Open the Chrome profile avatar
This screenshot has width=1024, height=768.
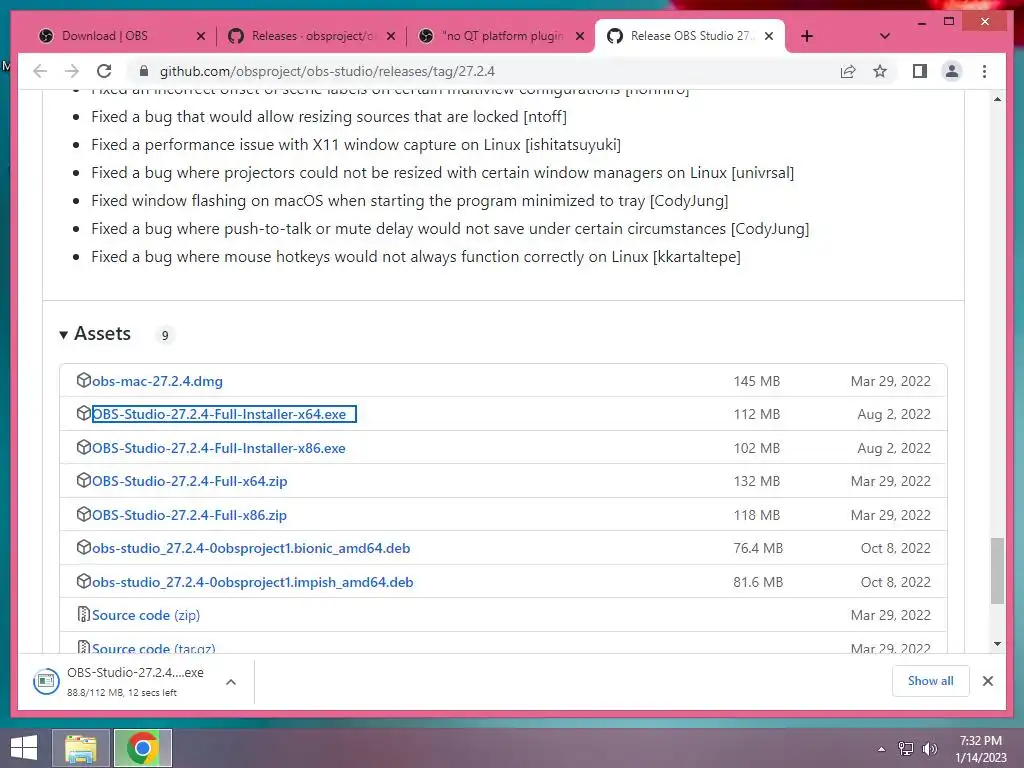click(x=952, y=71)
